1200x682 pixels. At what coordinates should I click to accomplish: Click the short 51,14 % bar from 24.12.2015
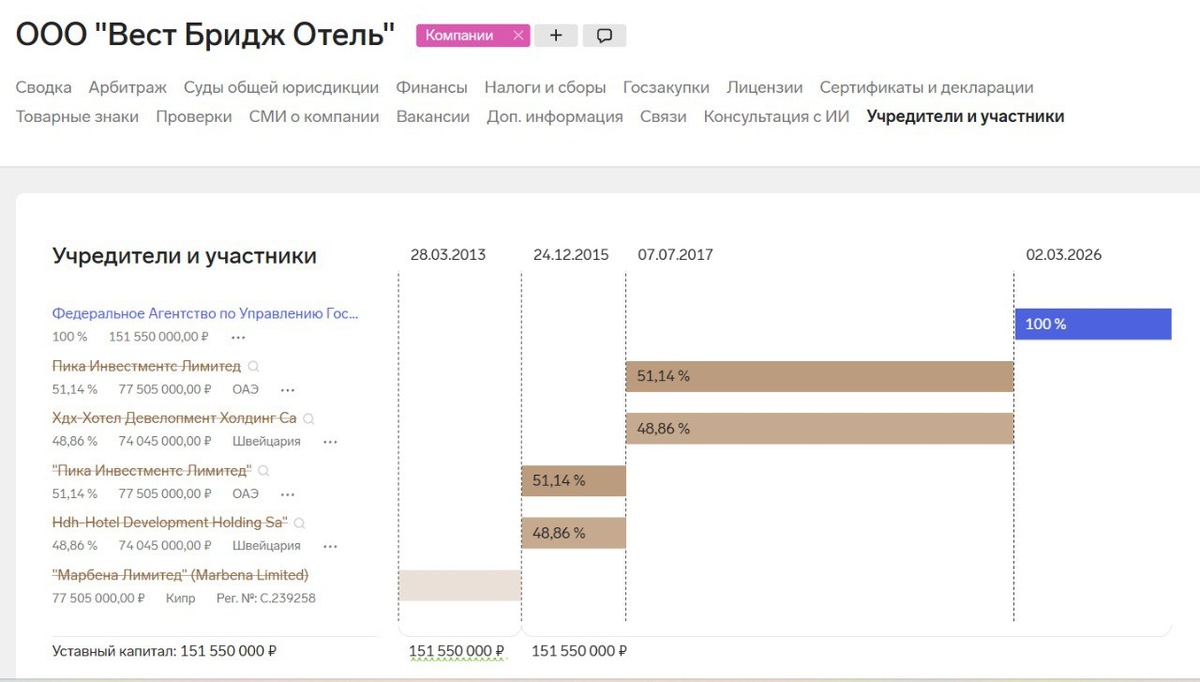tap(574, 481)
